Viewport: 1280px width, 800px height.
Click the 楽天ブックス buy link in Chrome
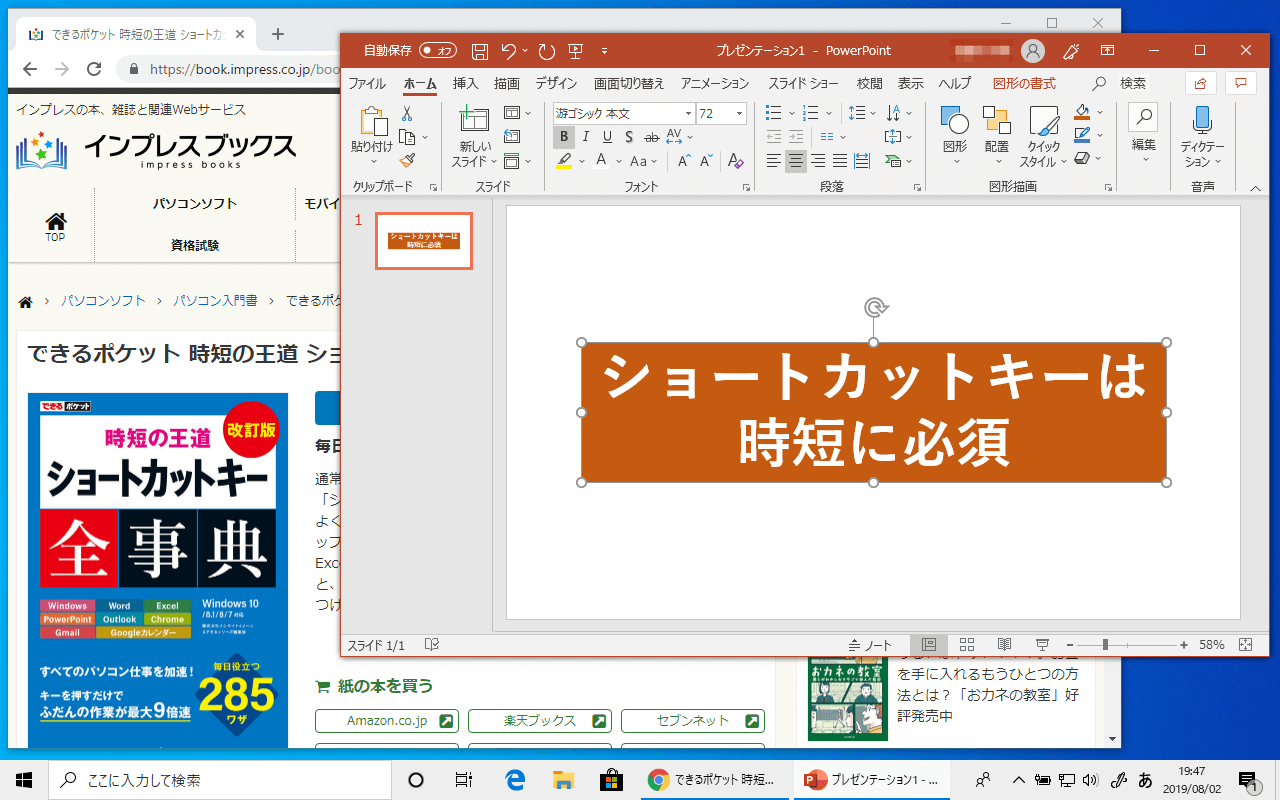pos(540,720)
